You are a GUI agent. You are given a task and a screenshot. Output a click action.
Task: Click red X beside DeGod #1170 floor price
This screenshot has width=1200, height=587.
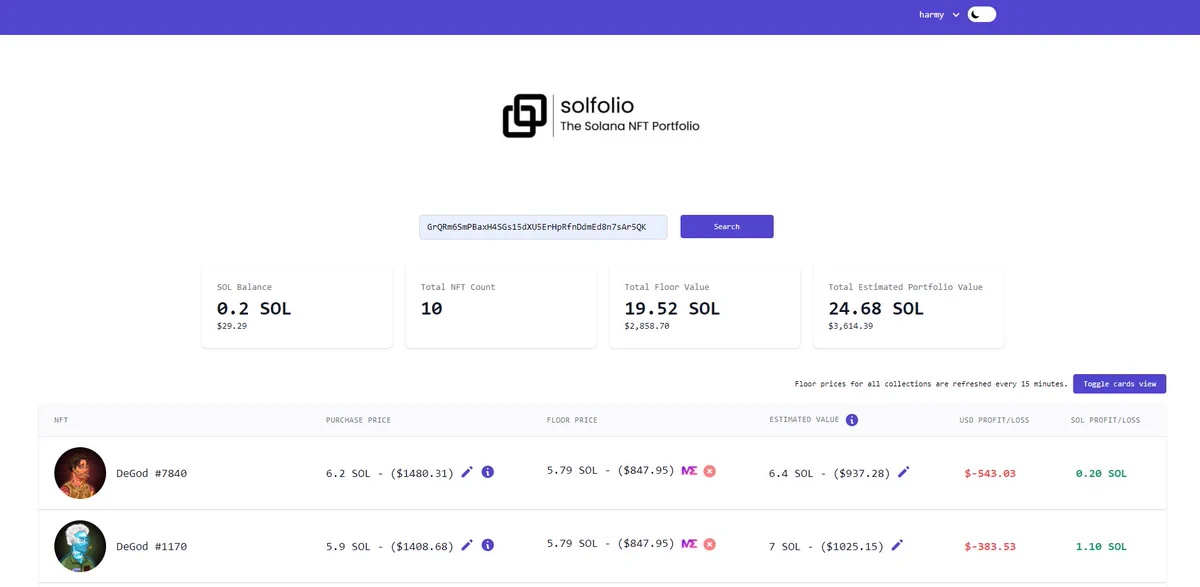click(710, 543)
